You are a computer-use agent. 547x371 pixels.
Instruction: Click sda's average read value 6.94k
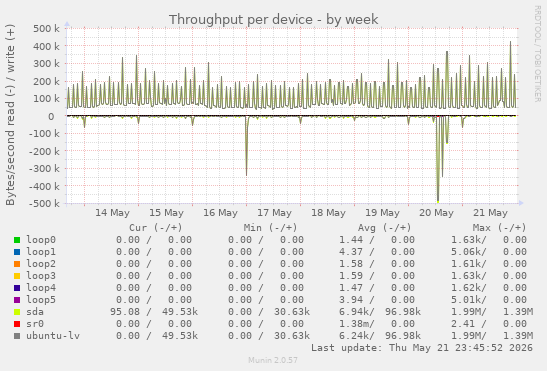354,312
